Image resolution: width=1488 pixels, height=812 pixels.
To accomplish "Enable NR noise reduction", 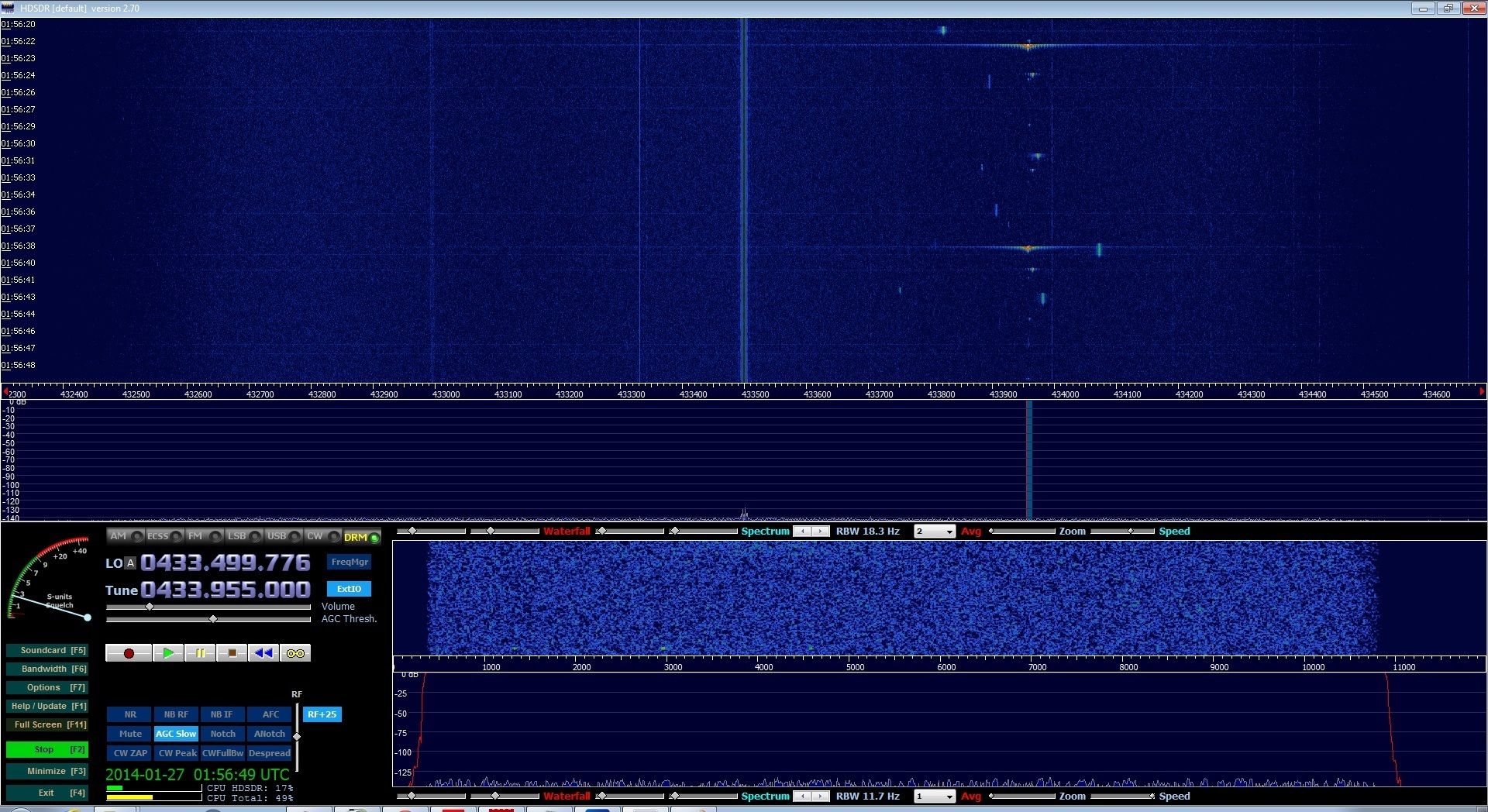I will tap(130, 714).
